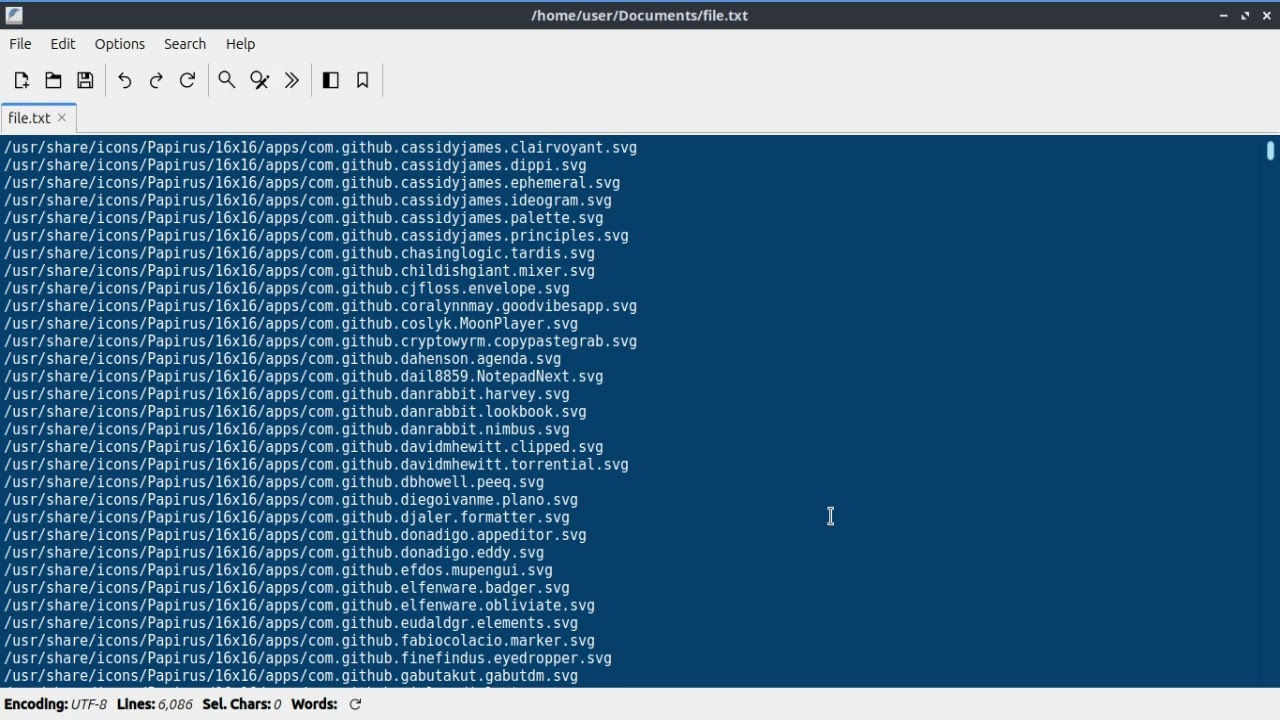Open the Help menu

click(x=240, y=44)
